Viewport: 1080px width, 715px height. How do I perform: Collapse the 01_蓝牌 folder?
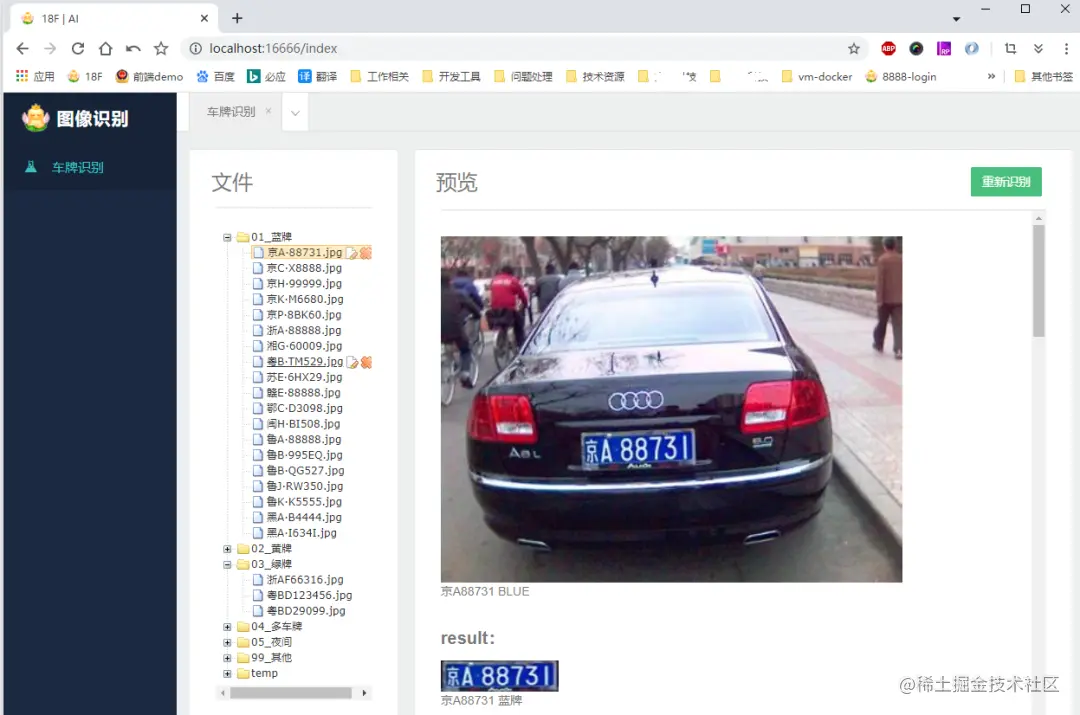pos(228,237)
